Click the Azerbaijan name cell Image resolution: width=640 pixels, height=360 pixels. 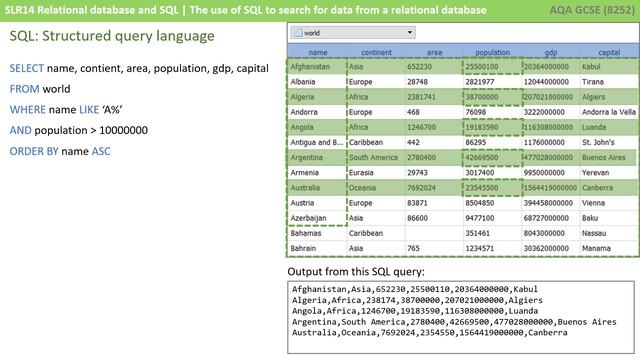(x=318, y=218)
